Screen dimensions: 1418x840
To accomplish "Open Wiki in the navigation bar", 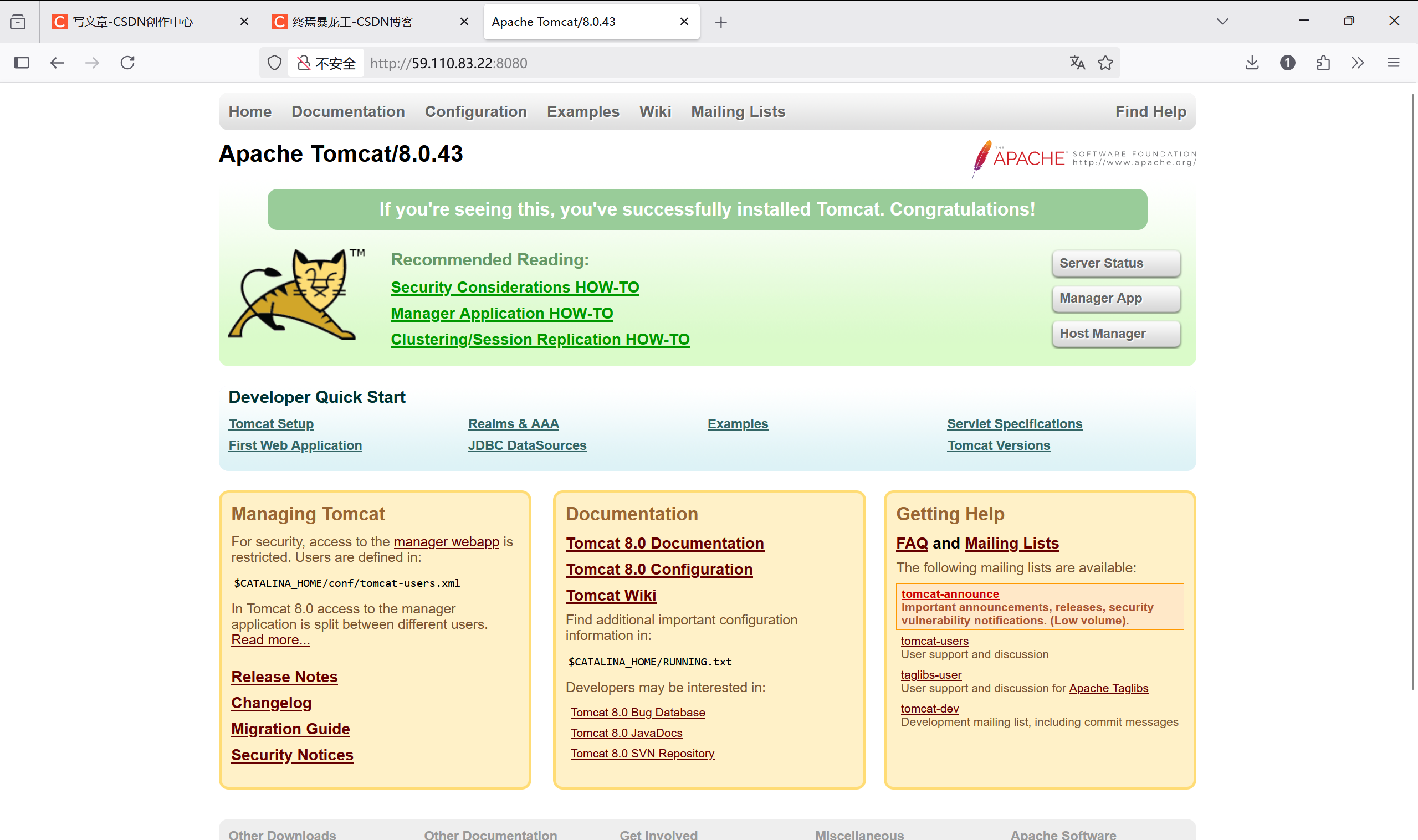I will tap(655, 111).
